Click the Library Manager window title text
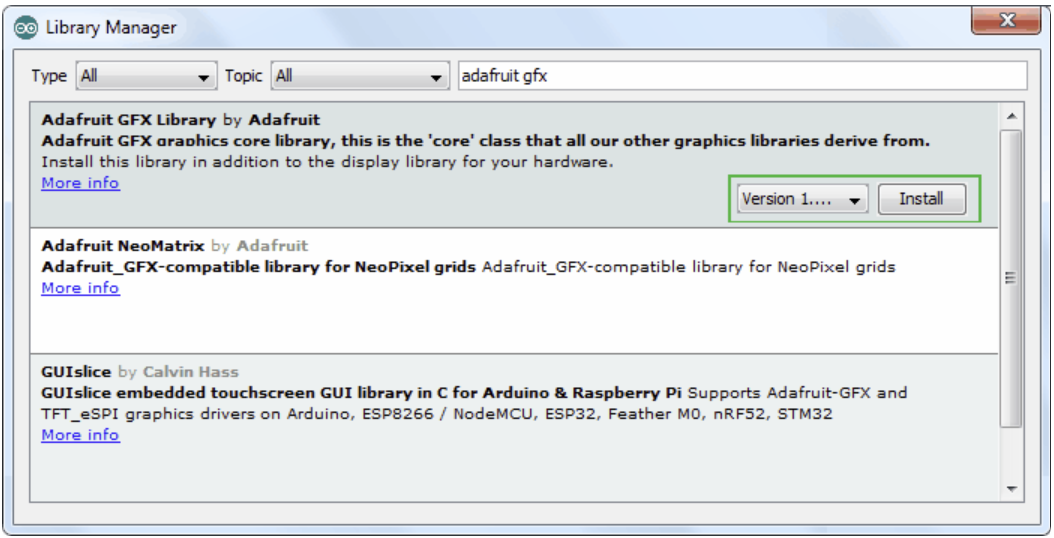Image resolution: width=1054 pixels, height=538 pixels. tap(111, 28)
